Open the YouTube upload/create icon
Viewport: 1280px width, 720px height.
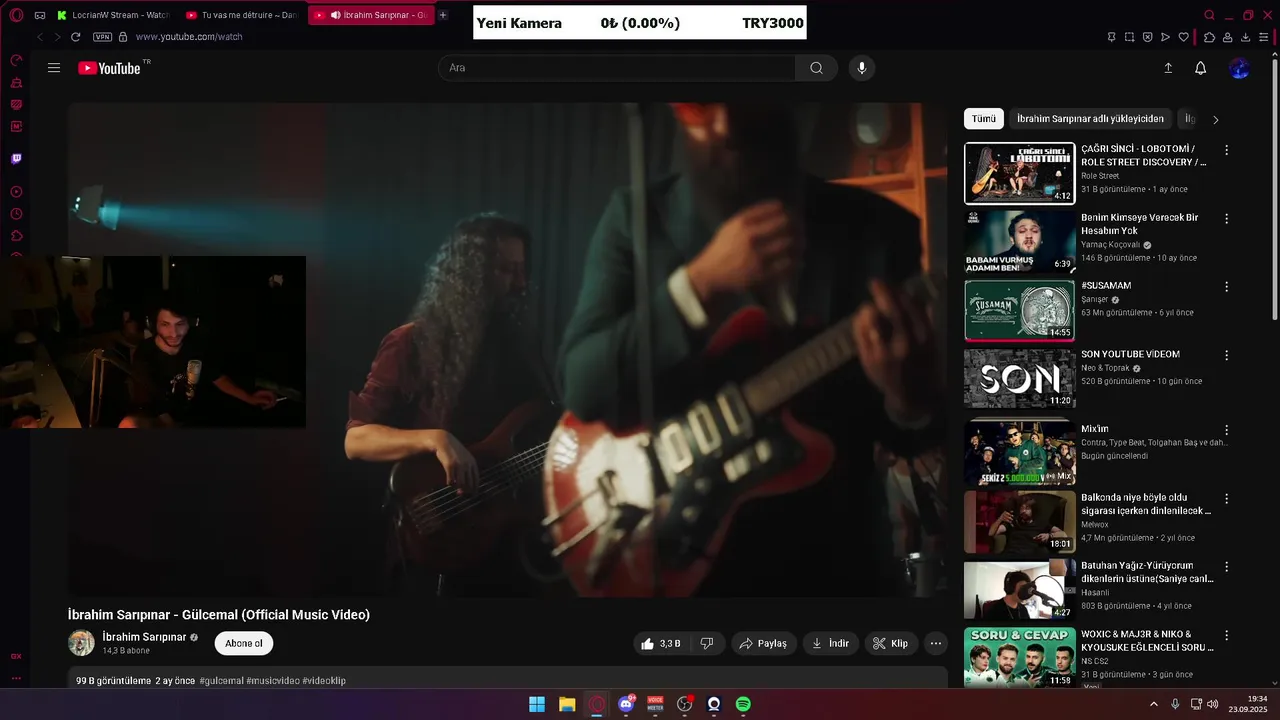1168,68
